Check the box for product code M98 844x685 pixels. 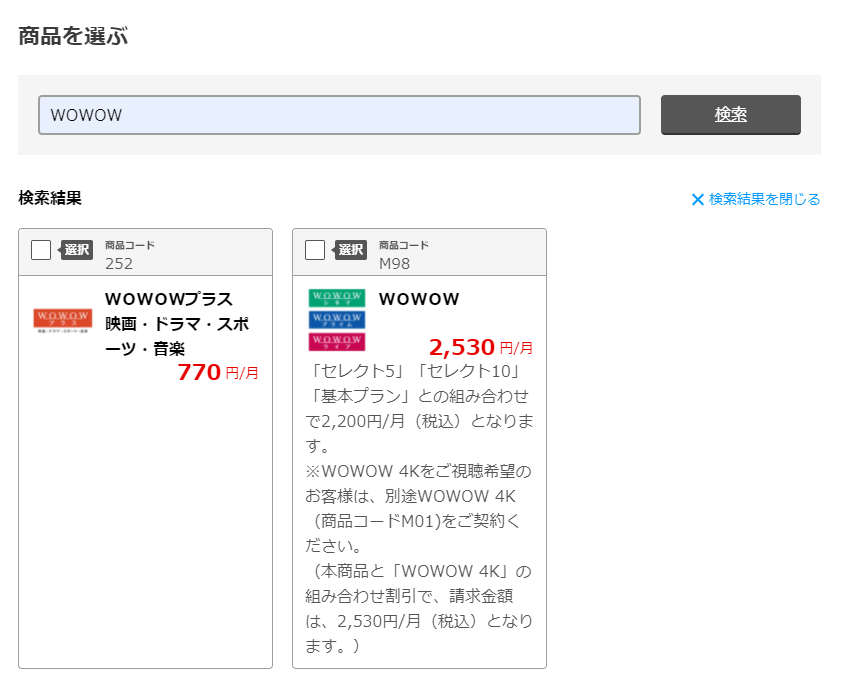click(x=315, y=250)
